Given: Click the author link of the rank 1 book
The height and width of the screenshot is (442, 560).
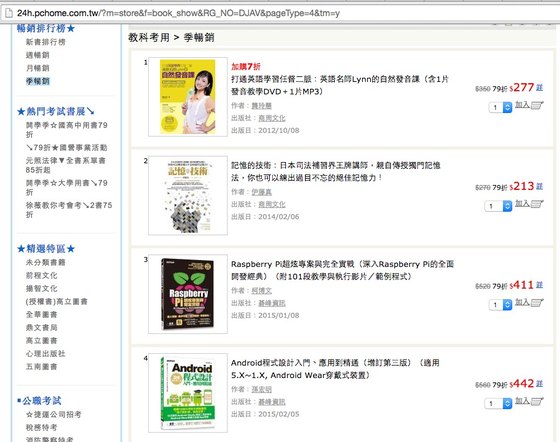Looking at the screenshot, I should (261, 106).
